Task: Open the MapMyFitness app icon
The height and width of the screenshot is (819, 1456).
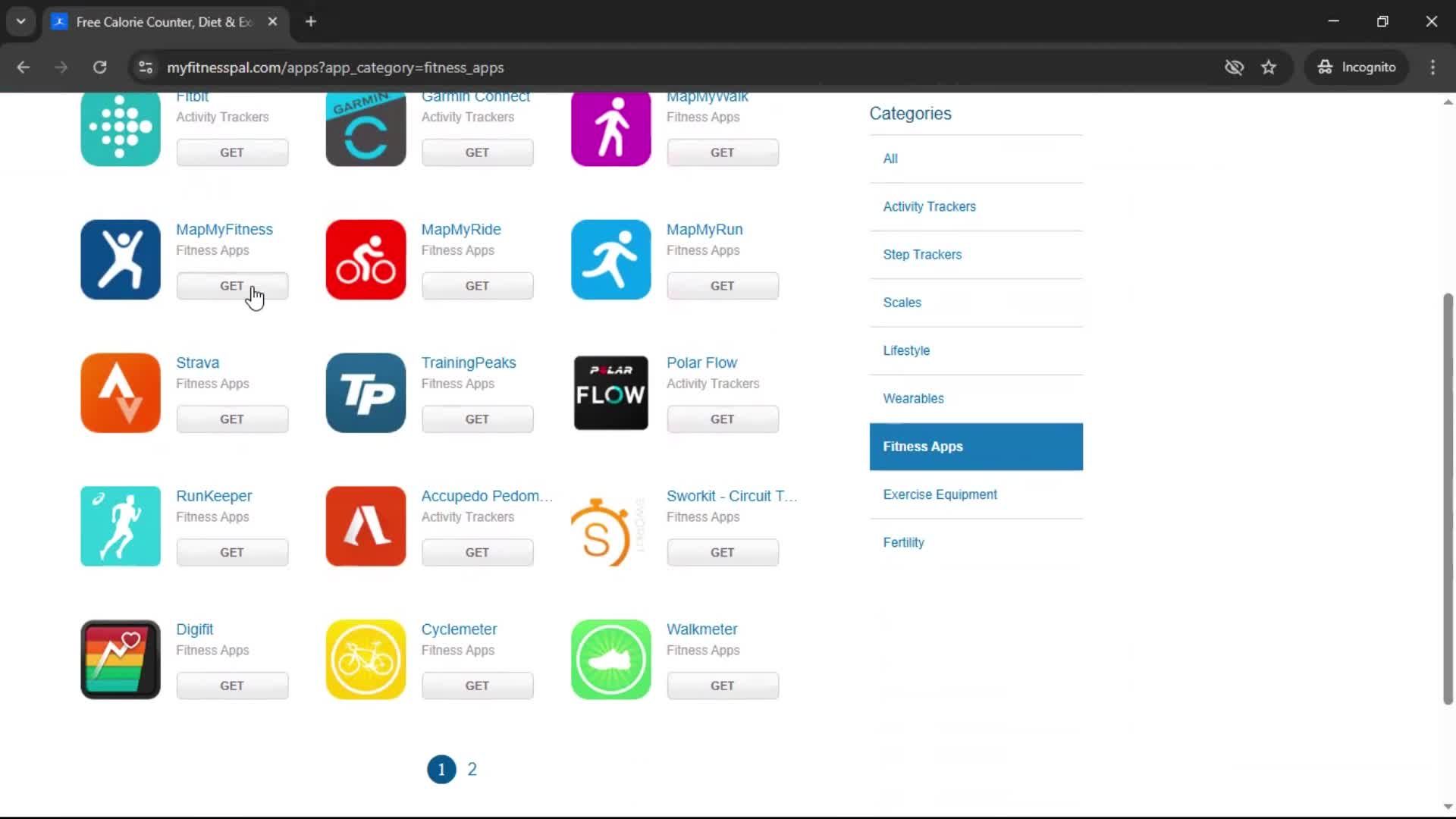Action: (x=121, y=259)
